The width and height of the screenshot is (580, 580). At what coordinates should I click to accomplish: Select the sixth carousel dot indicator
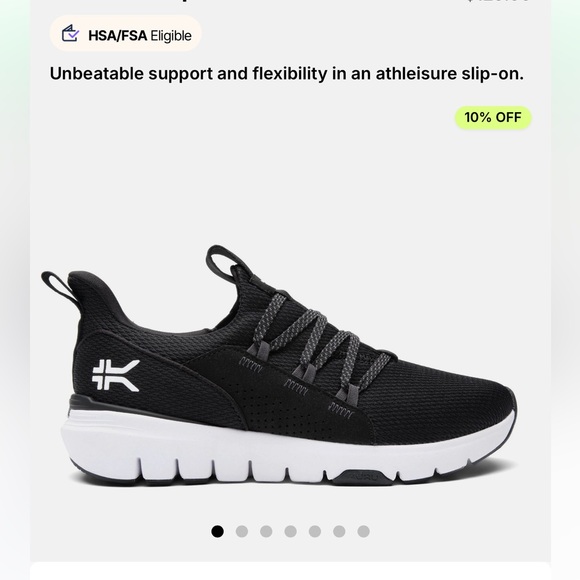(x=339, y=532)
